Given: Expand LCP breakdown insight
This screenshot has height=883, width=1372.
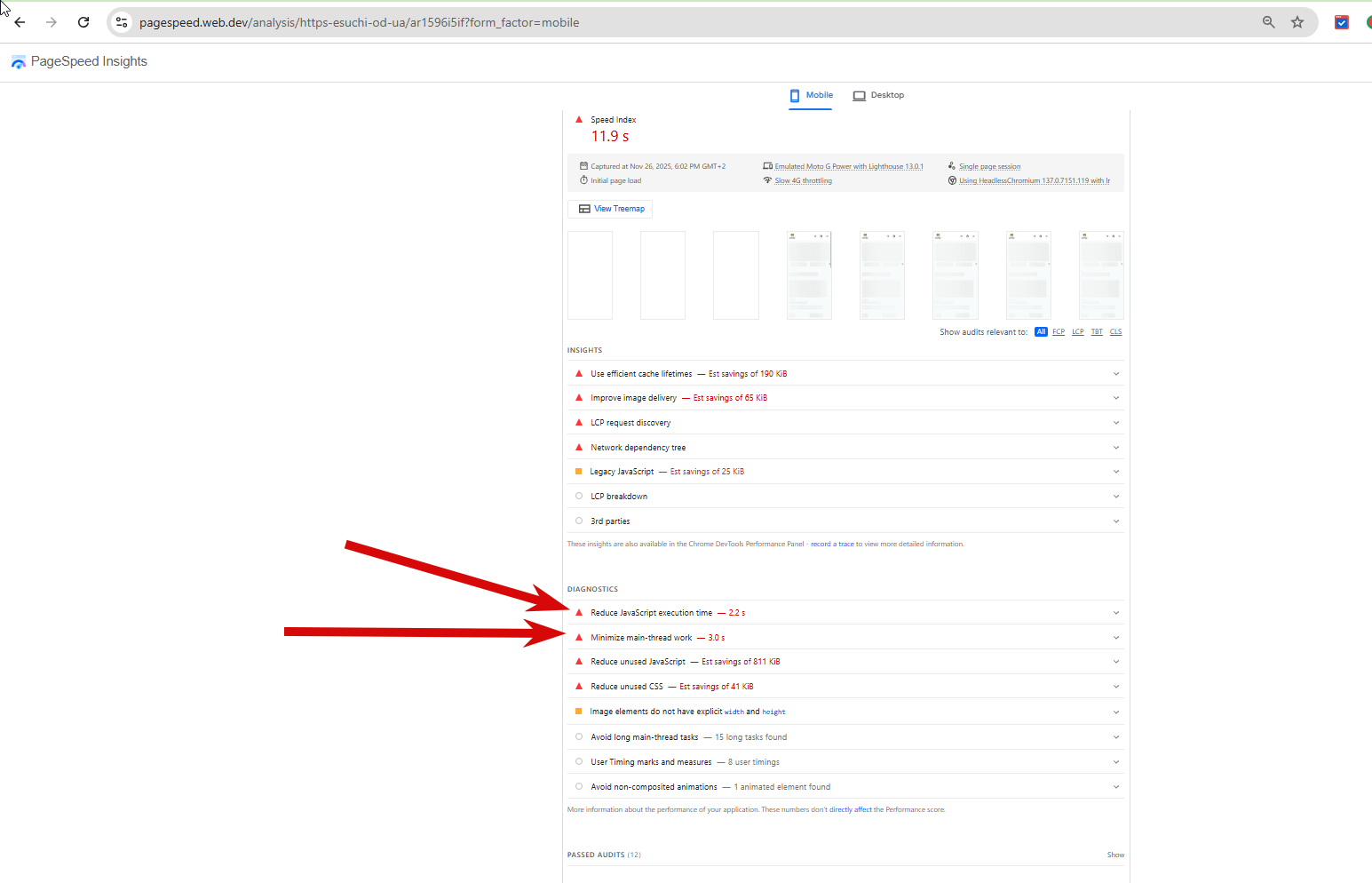Looking at the screenshot, I should click(x=845, y=497).
